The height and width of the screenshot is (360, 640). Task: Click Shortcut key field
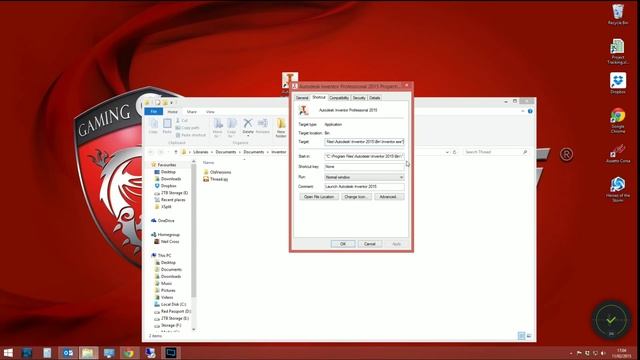click(364, 167)
